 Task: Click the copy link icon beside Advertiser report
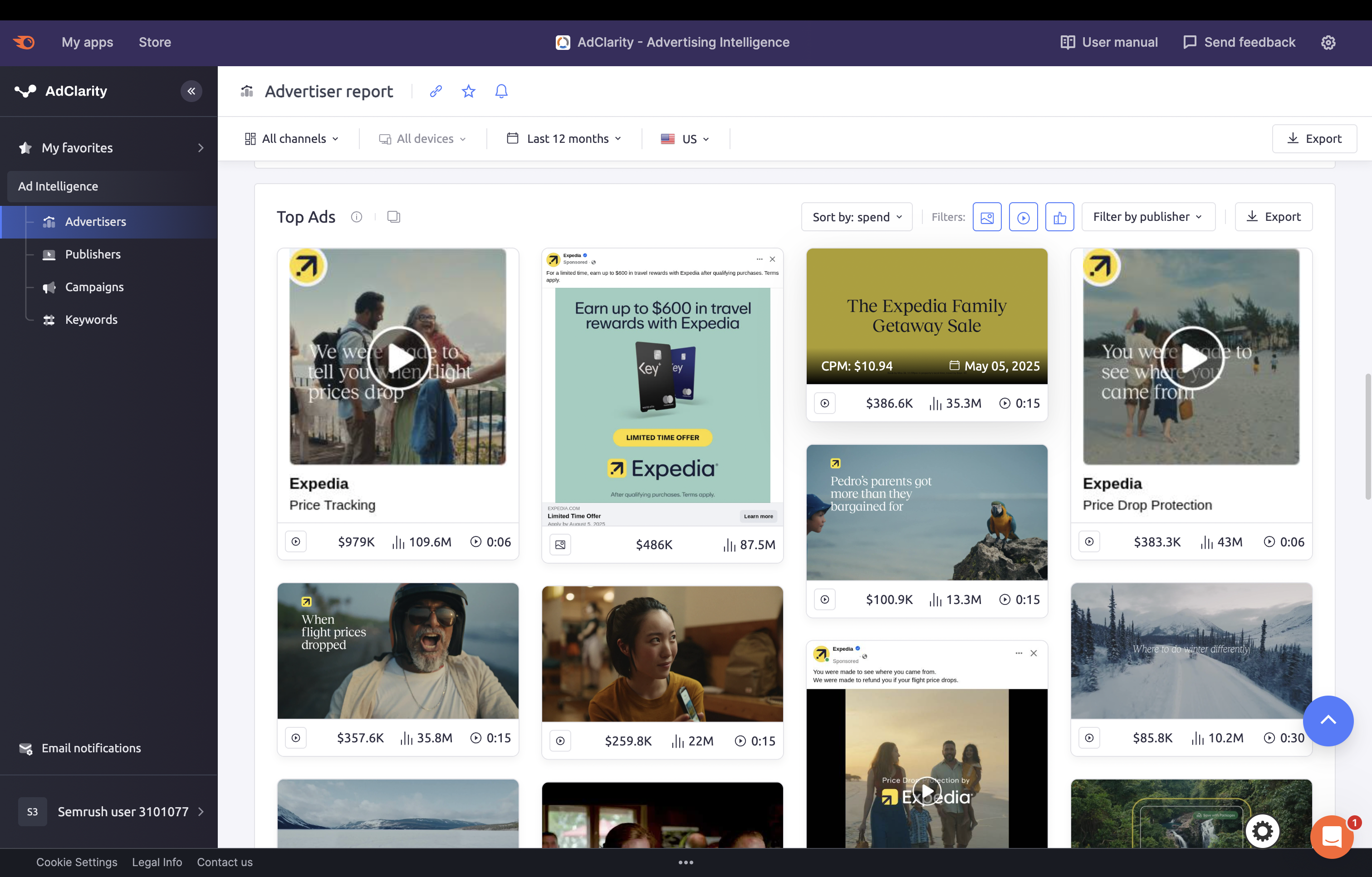click(x=436, y=91)
